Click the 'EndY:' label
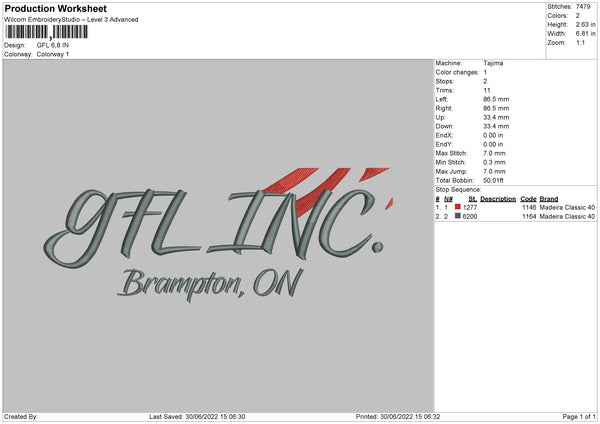The image size is (600, 424). tap(444, 144)
